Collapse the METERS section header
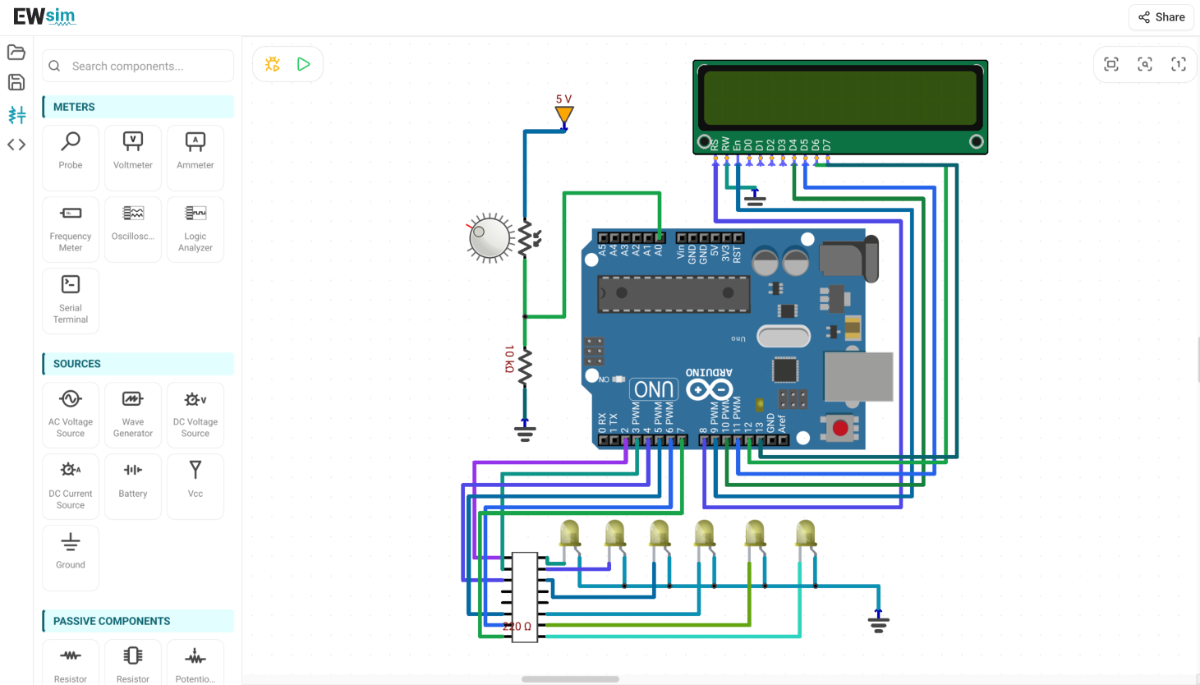The image size is (1200, 685). [138, 107]
